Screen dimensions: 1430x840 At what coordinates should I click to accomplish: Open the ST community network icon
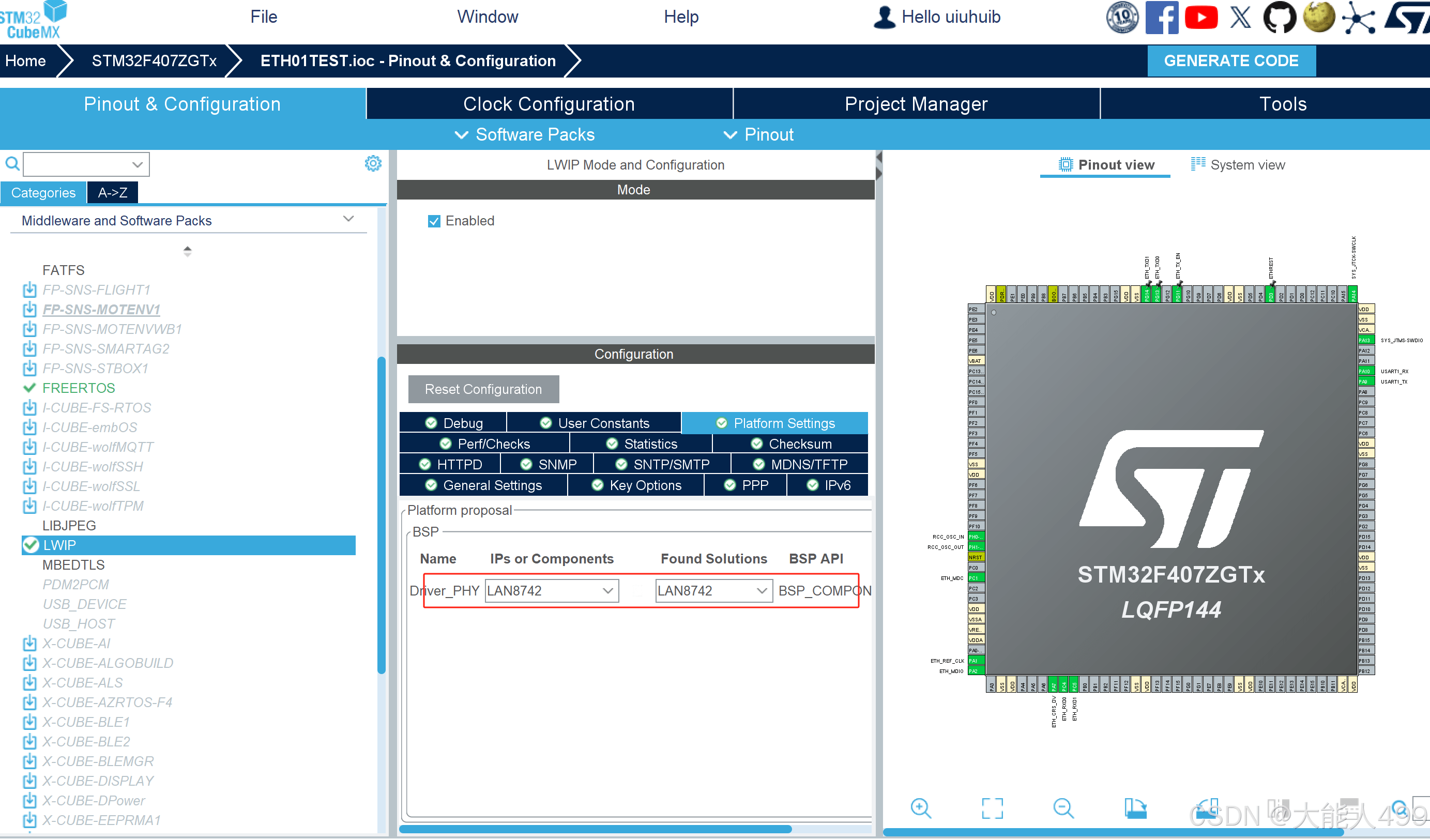pos(1358,17)
